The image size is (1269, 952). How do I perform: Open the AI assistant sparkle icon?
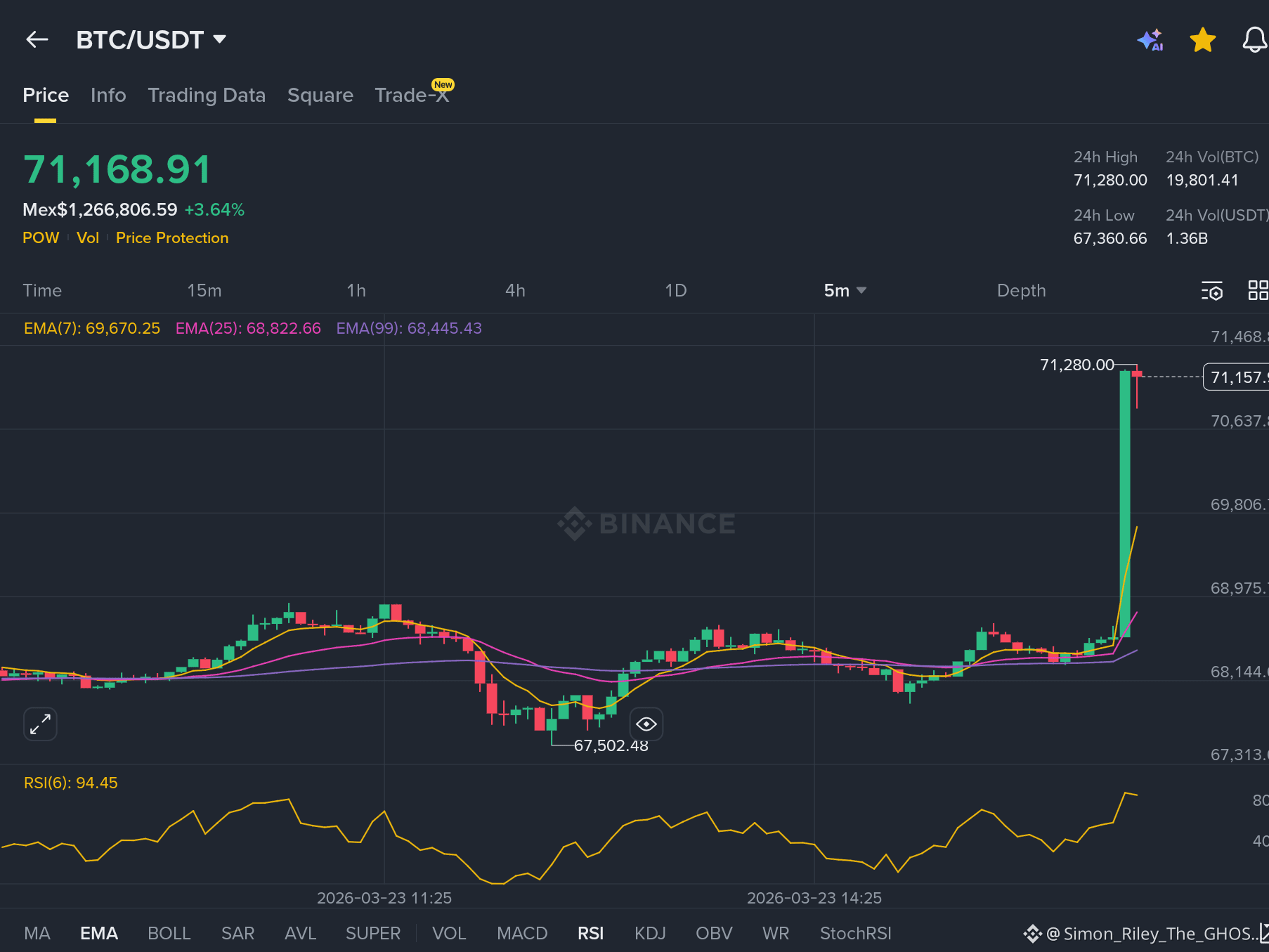pyautogui.click(x=1150, y=40)
